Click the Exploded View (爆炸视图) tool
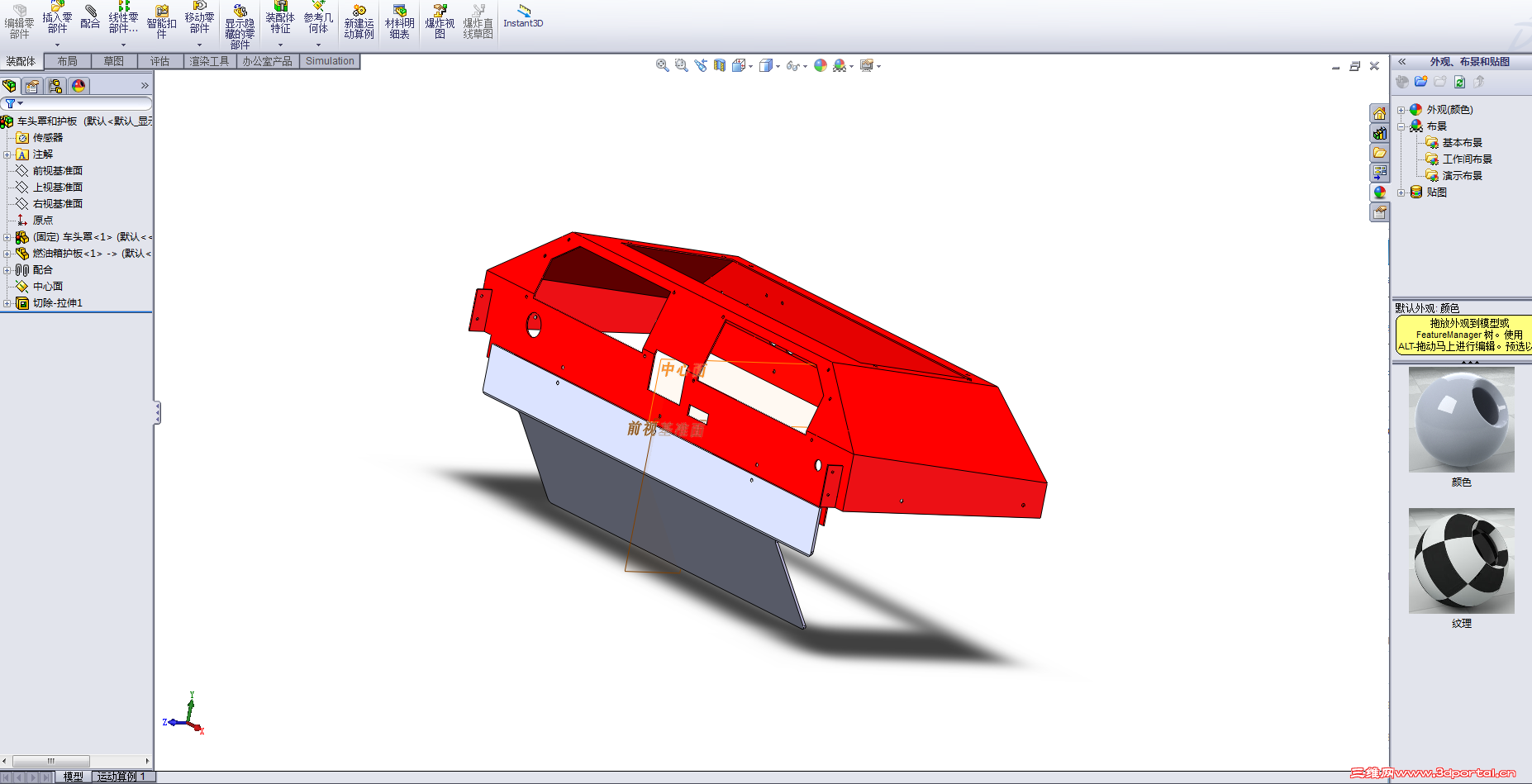 point(440,22)
